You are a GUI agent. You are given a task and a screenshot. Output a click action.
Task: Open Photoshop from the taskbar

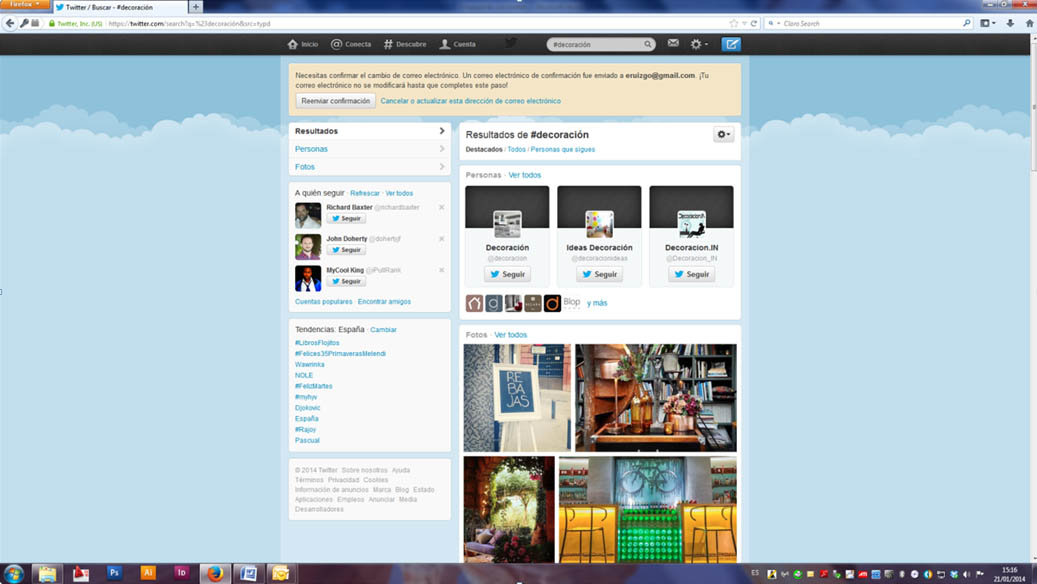(x=114, y=573)
